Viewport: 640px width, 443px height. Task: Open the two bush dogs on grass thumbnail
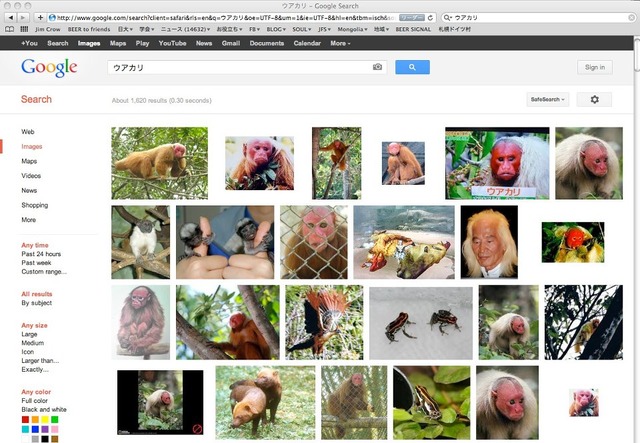(x=265, y=403)
